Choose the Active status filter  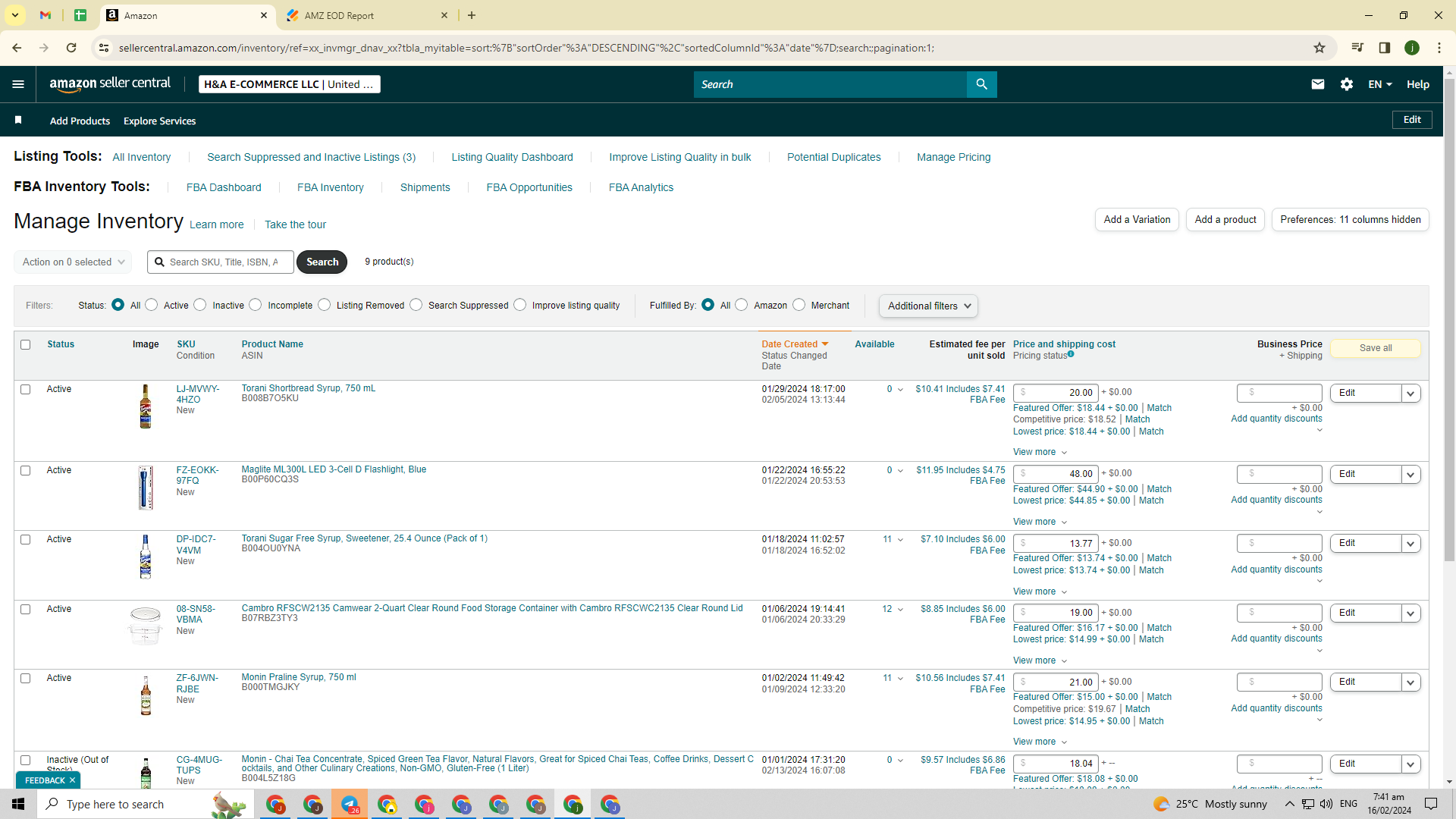click(x=152, y=305)
